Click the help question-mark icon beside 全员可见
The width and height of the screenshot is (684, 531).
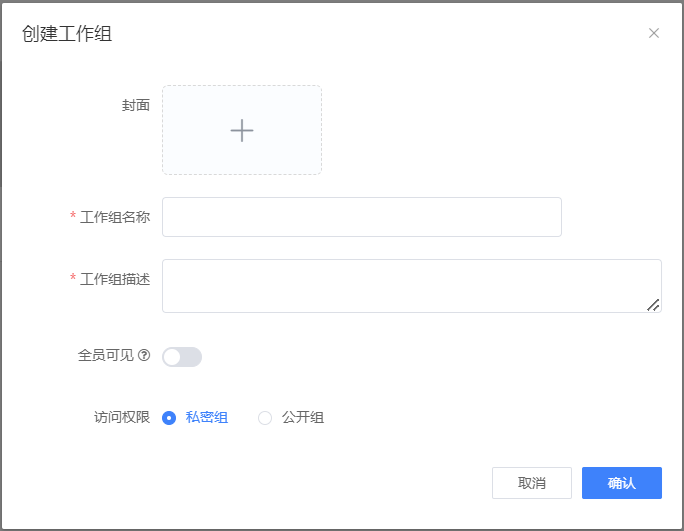coord(144,355)
